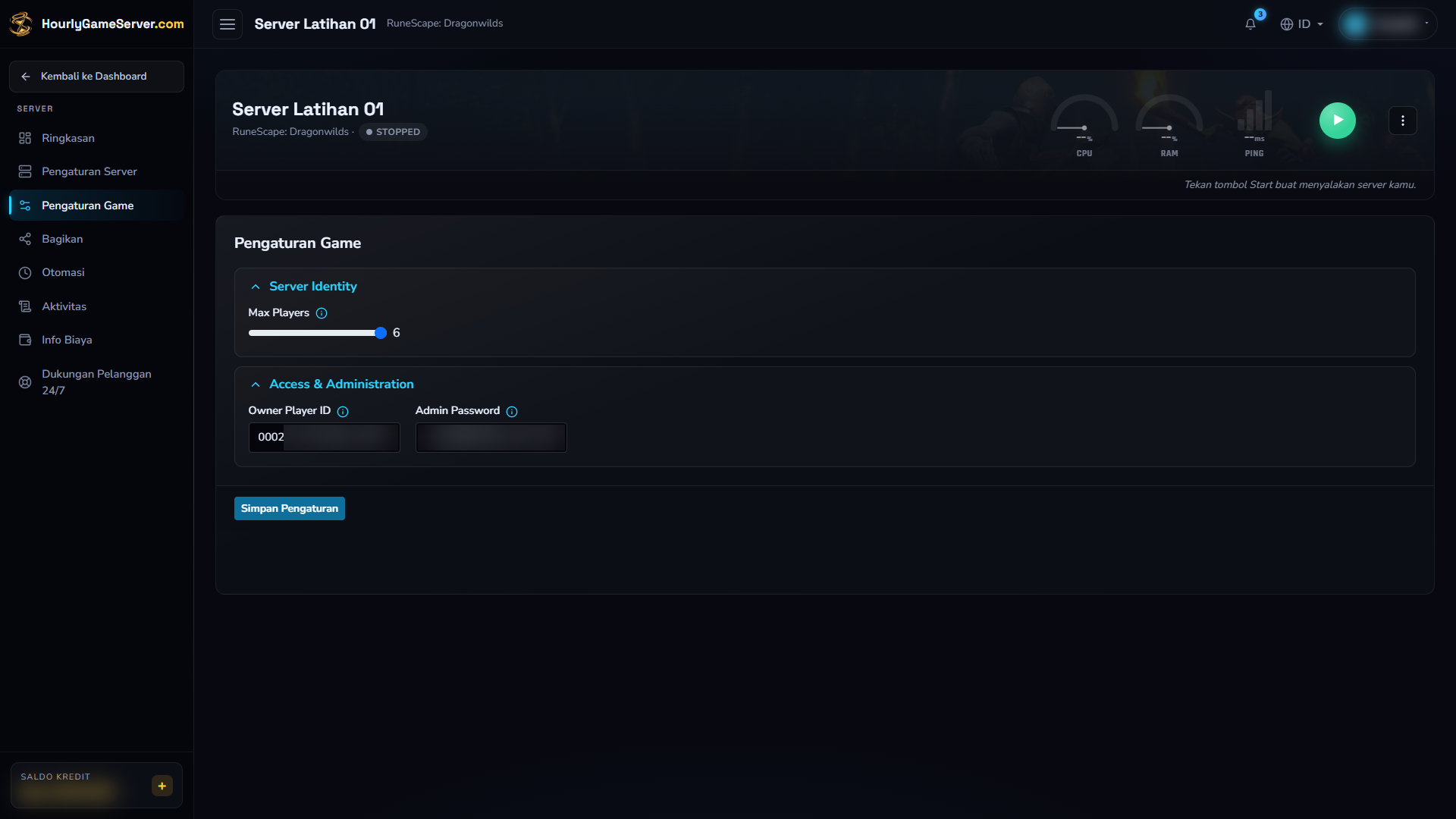The height and width of the screenshot is (819, 1456).
Task: Click Simpan Pengaturan button
Action: coord(290,509)
